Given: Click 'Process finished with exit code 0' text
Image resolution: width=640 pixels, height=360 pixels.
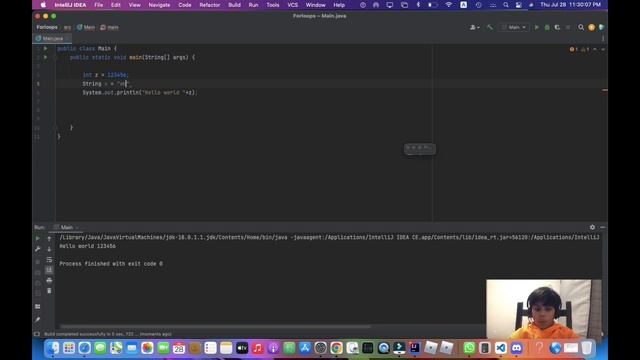Looking at the screenshot, I should coord(111,264).
